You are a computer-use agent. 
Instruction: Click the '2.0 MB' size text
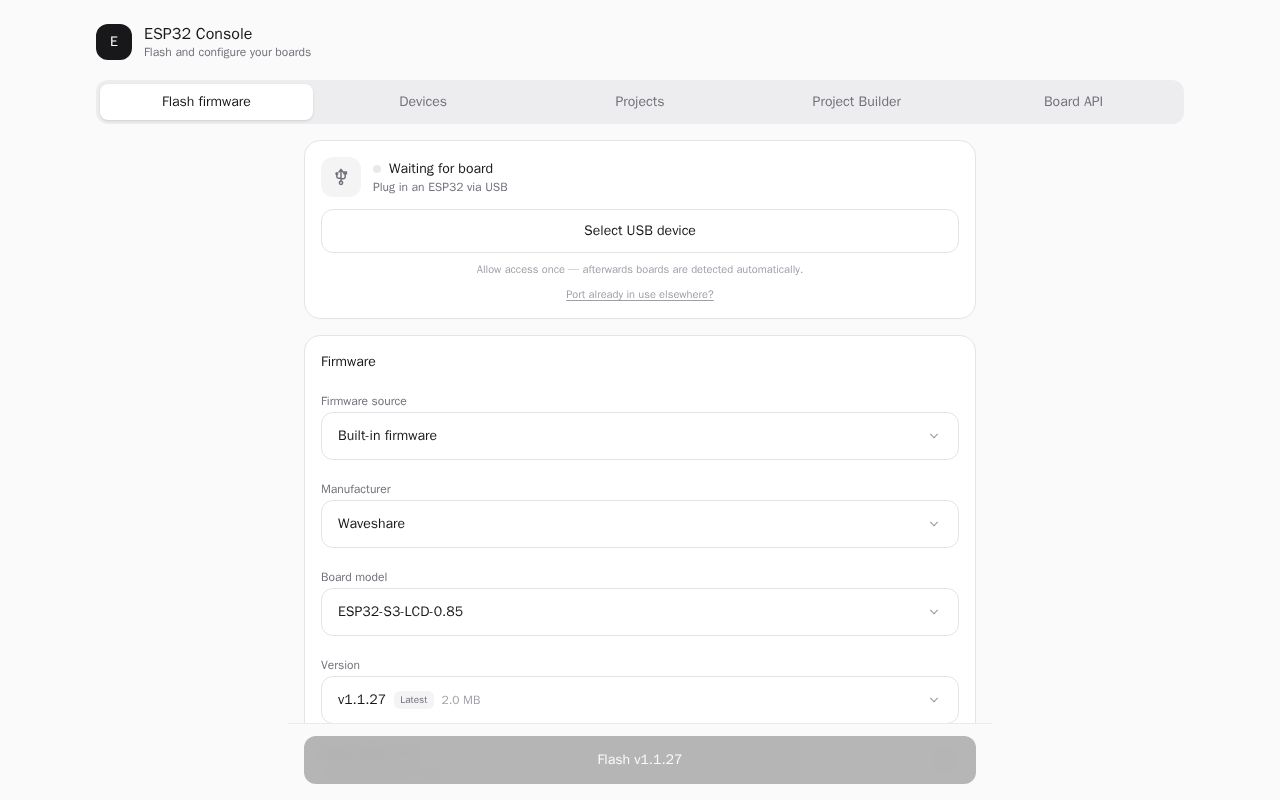click(461, 700)
